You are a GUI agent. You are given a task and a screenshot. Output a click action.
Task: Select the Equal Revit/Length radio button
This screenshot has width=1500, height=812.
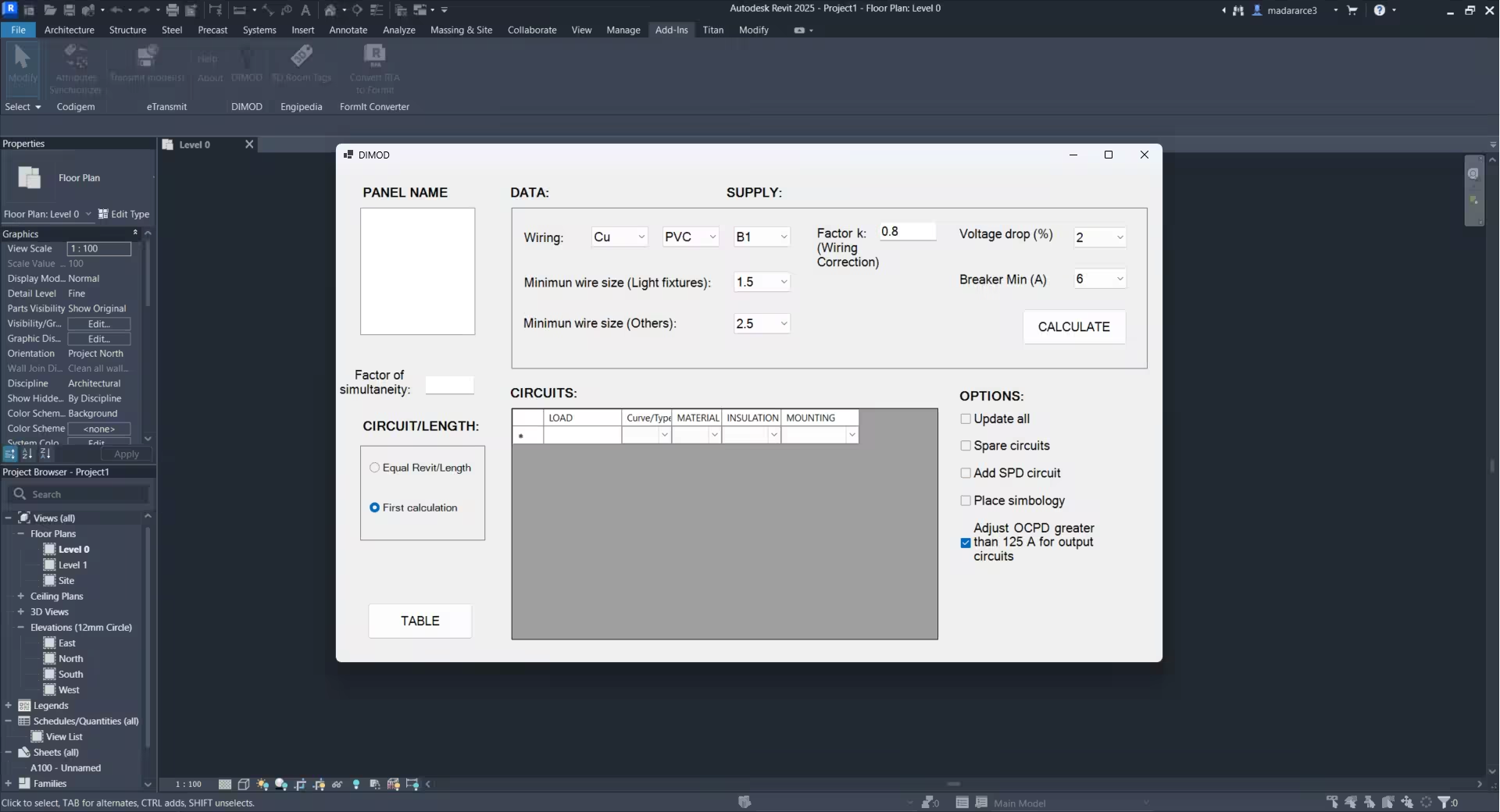(375, 468)
